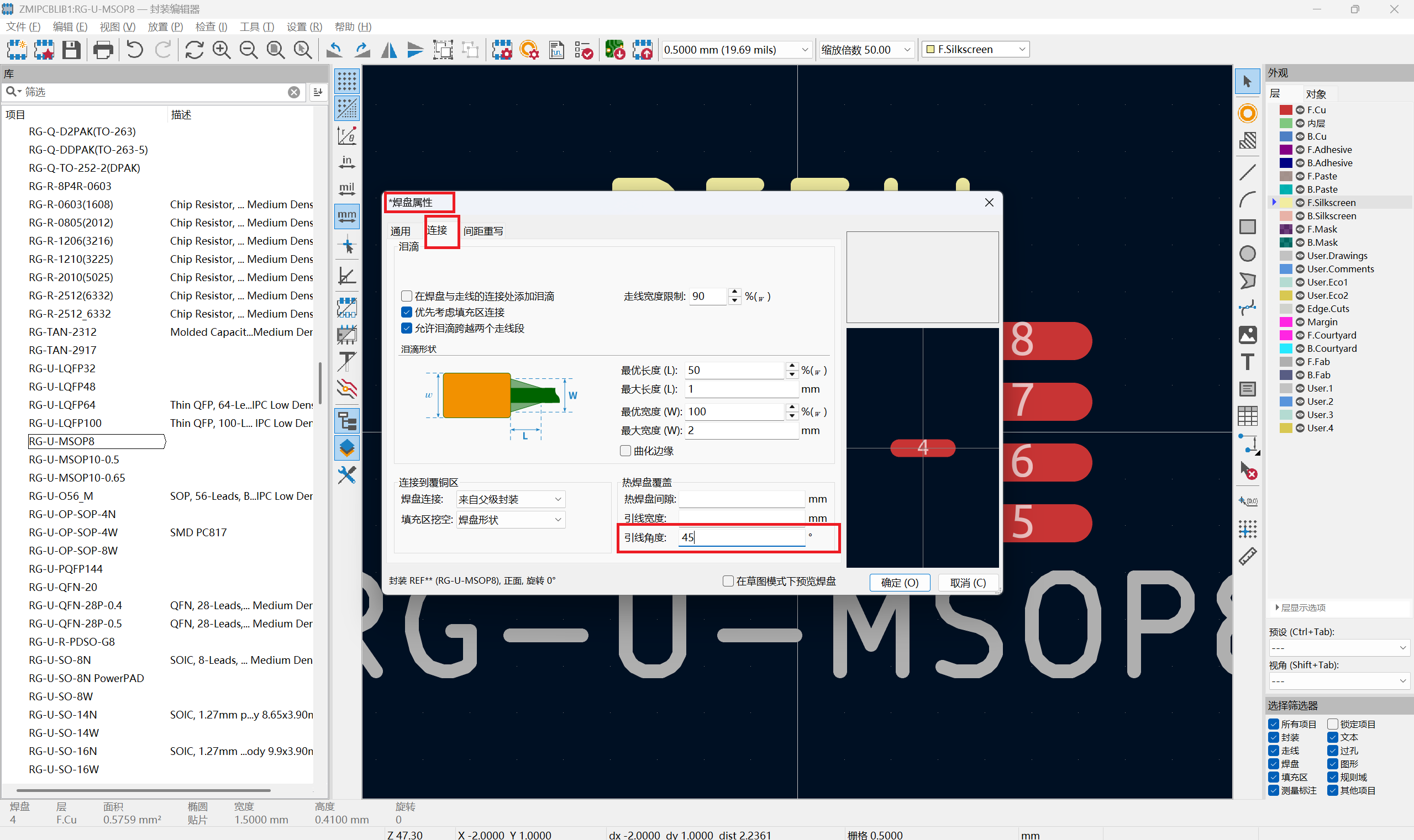
Task: Click the Print icon in the toolbar
Action: tap(103, 50)
